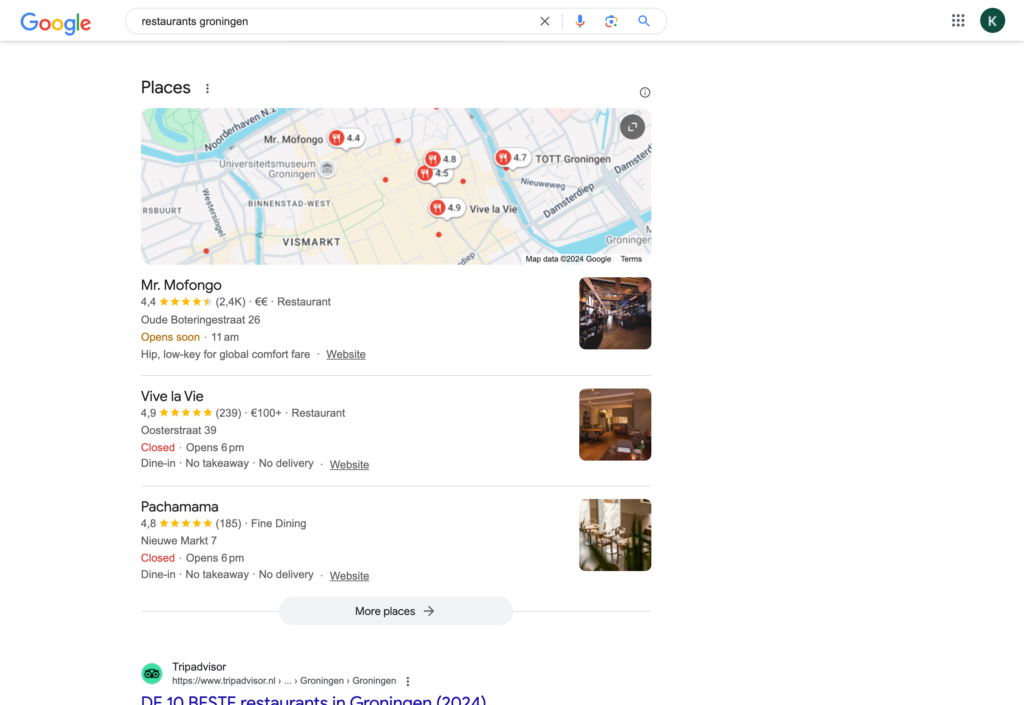
Task: Click tripadvisor.nl URL breadcrumb
Action: tap(284, 681)
